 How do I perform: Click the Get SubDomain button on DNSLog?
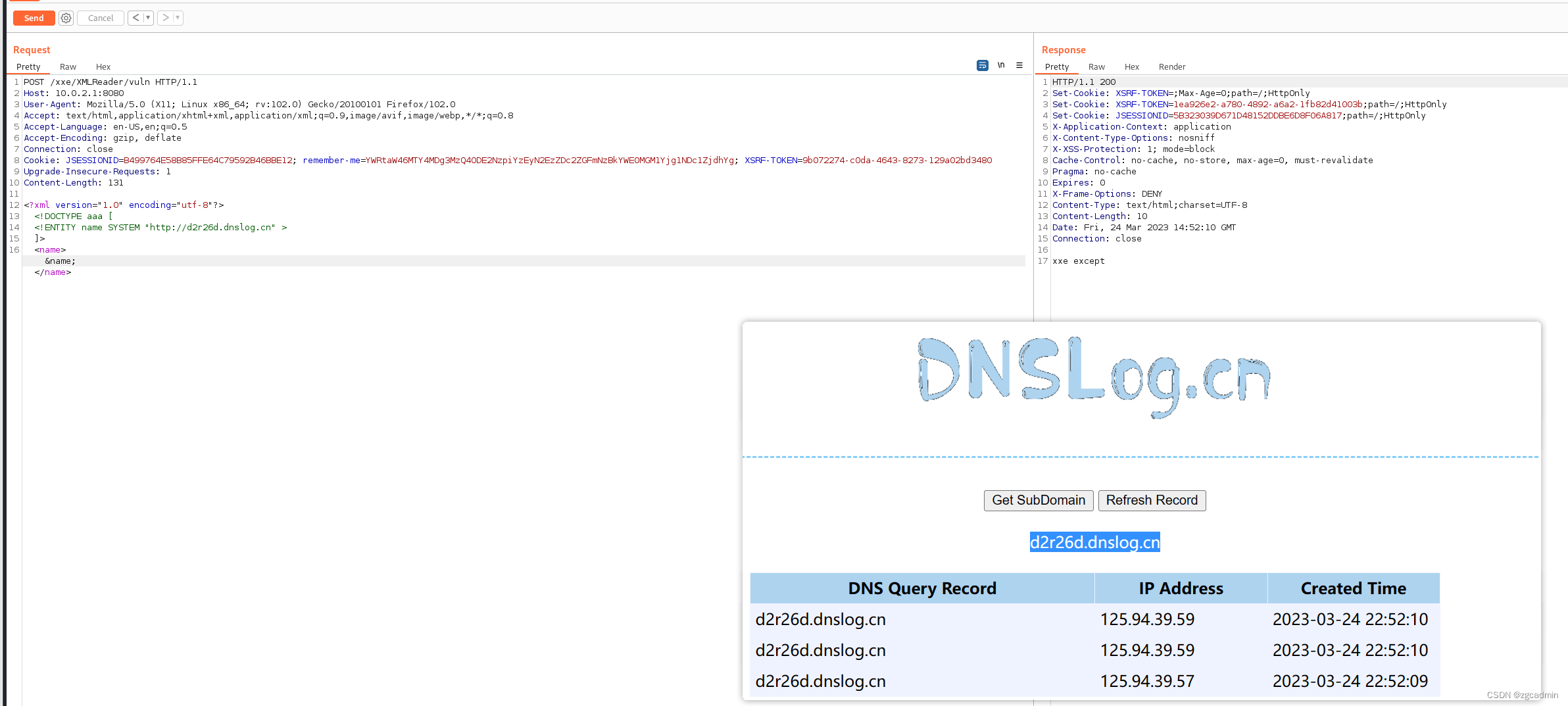pyautogui.click(x=1039, y=500)
